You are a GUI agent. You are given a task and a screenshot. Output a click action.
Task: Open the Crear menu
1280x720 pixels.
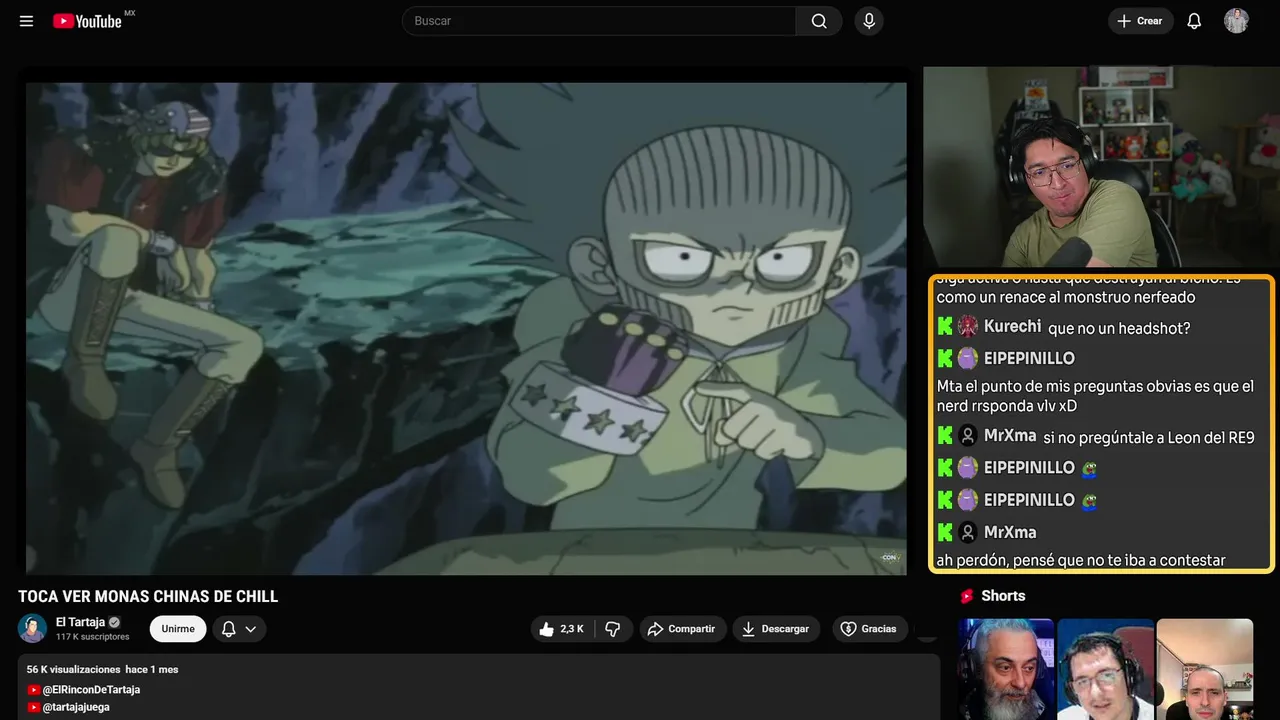point(1140,21)
